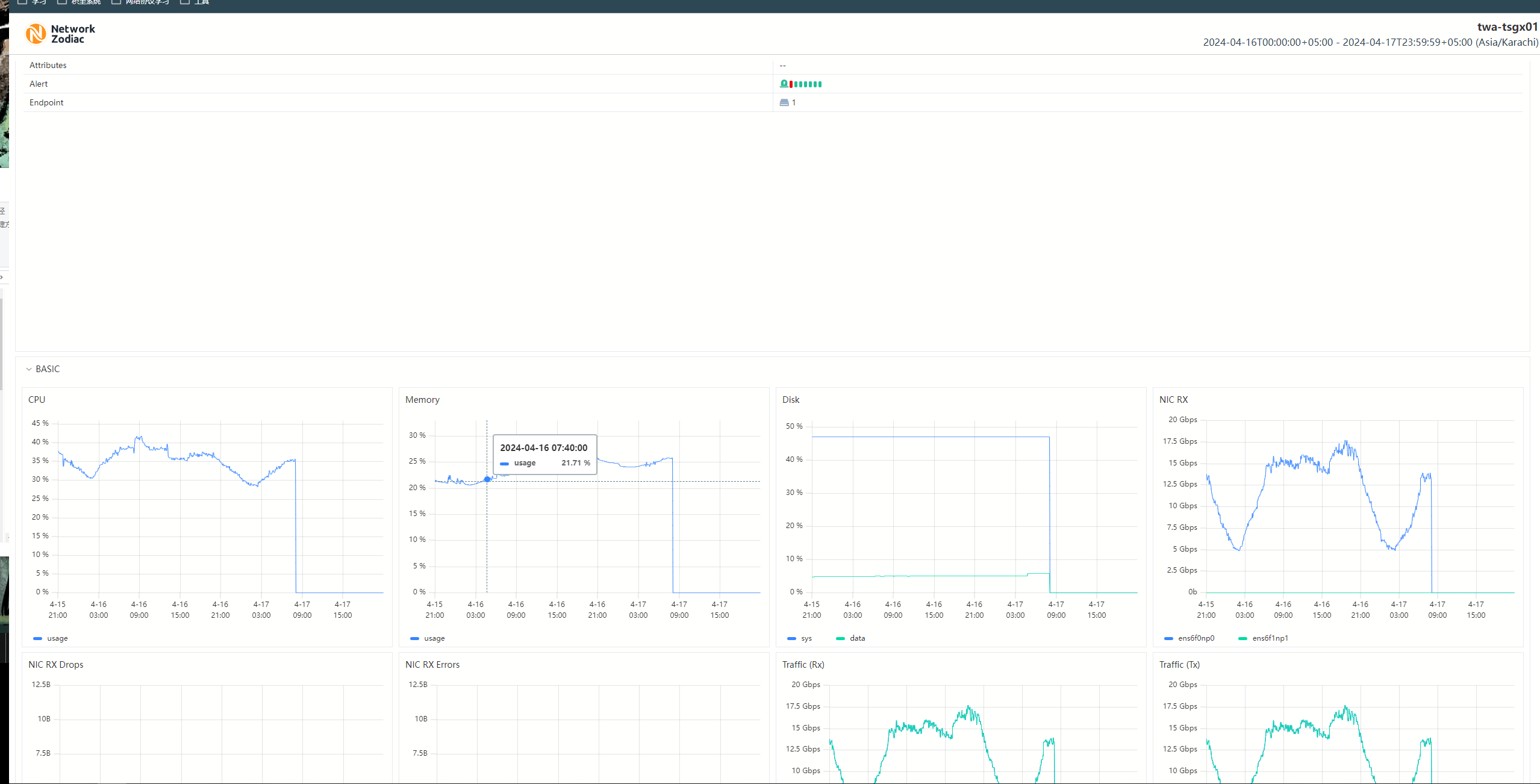Select the Alert row label
The image size is (1540, 784).
[39, 84]
